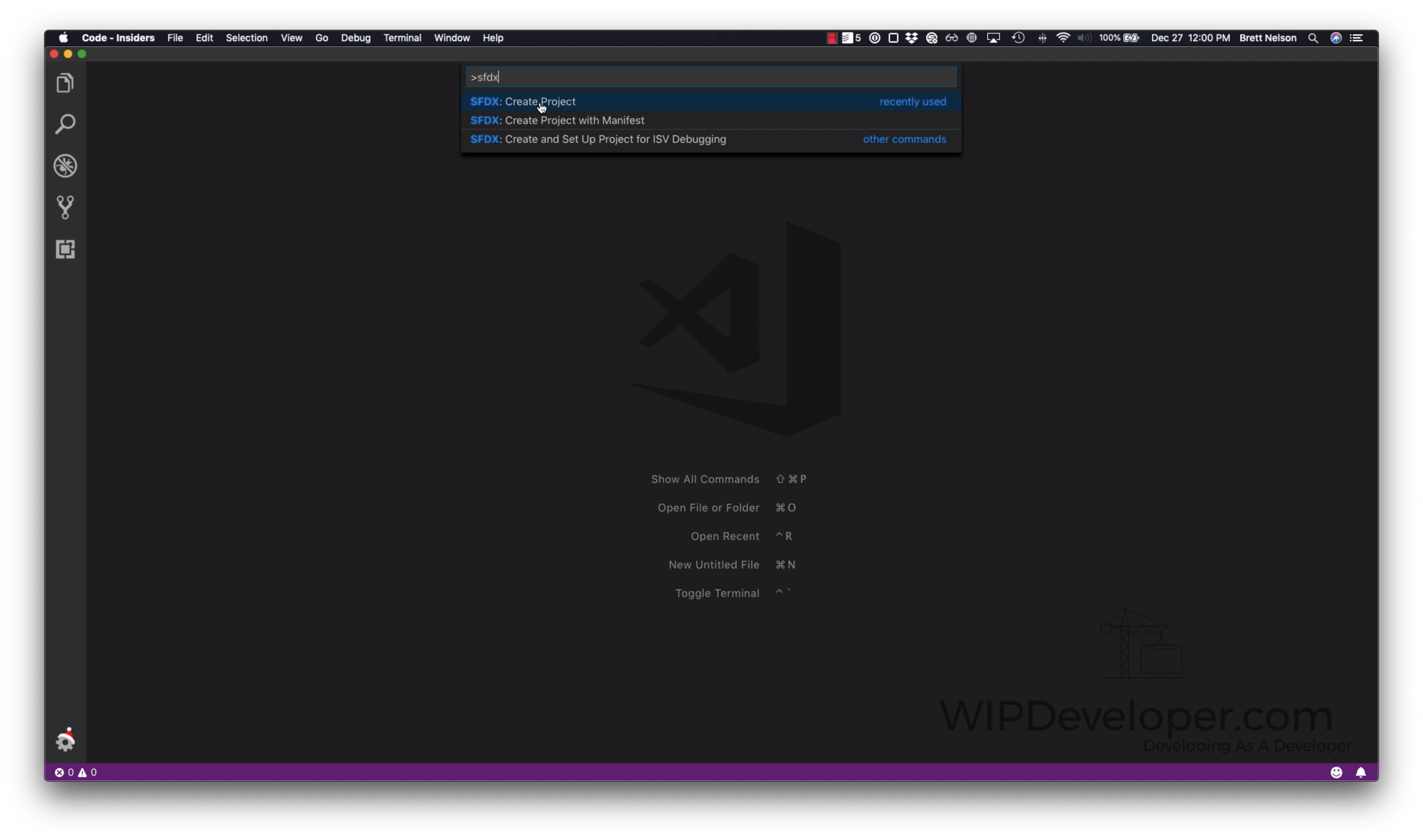Screen dimensions: 1423x840
Task: Open the Selection menu
Action: click(247, 38)
